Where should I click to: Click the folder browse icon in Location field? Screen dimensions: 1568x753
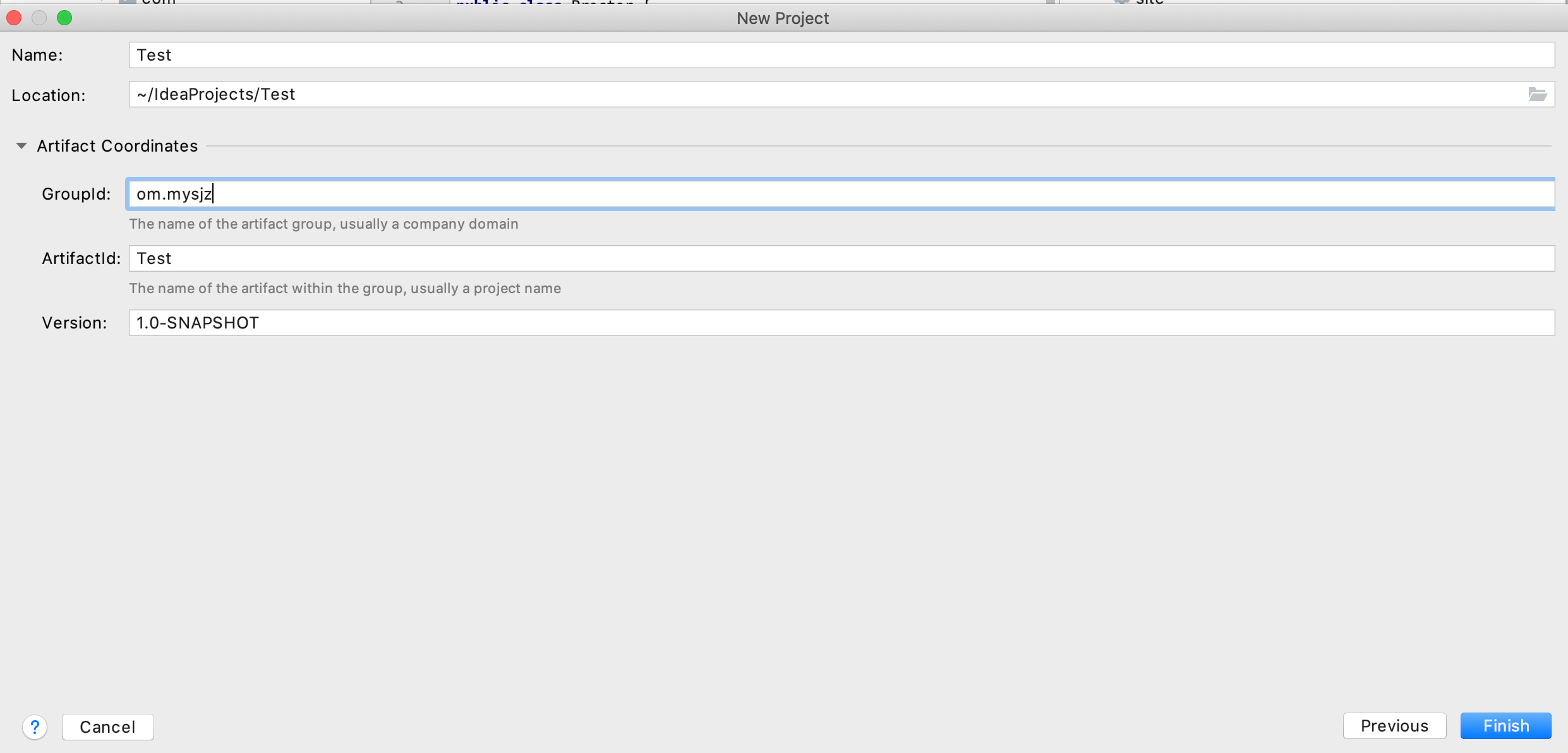pyautogui.click(x=1537, y=94)
